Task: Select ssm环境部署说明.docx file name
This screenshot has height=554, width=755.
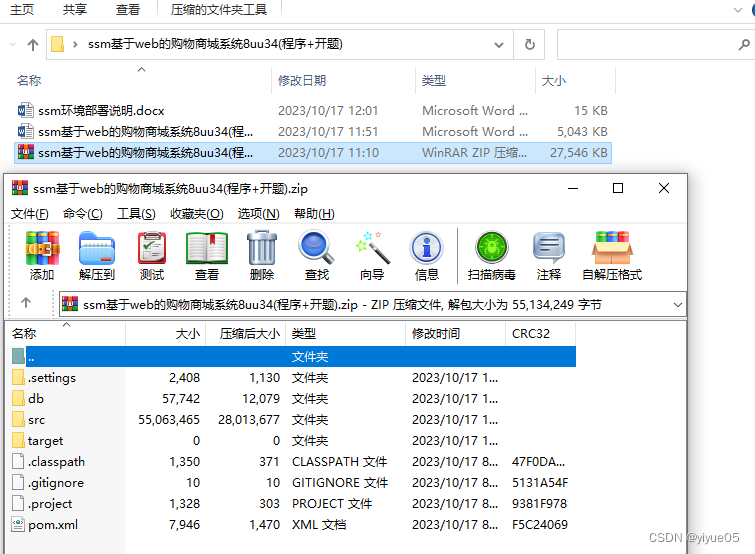Action: [x=101, y=111]
